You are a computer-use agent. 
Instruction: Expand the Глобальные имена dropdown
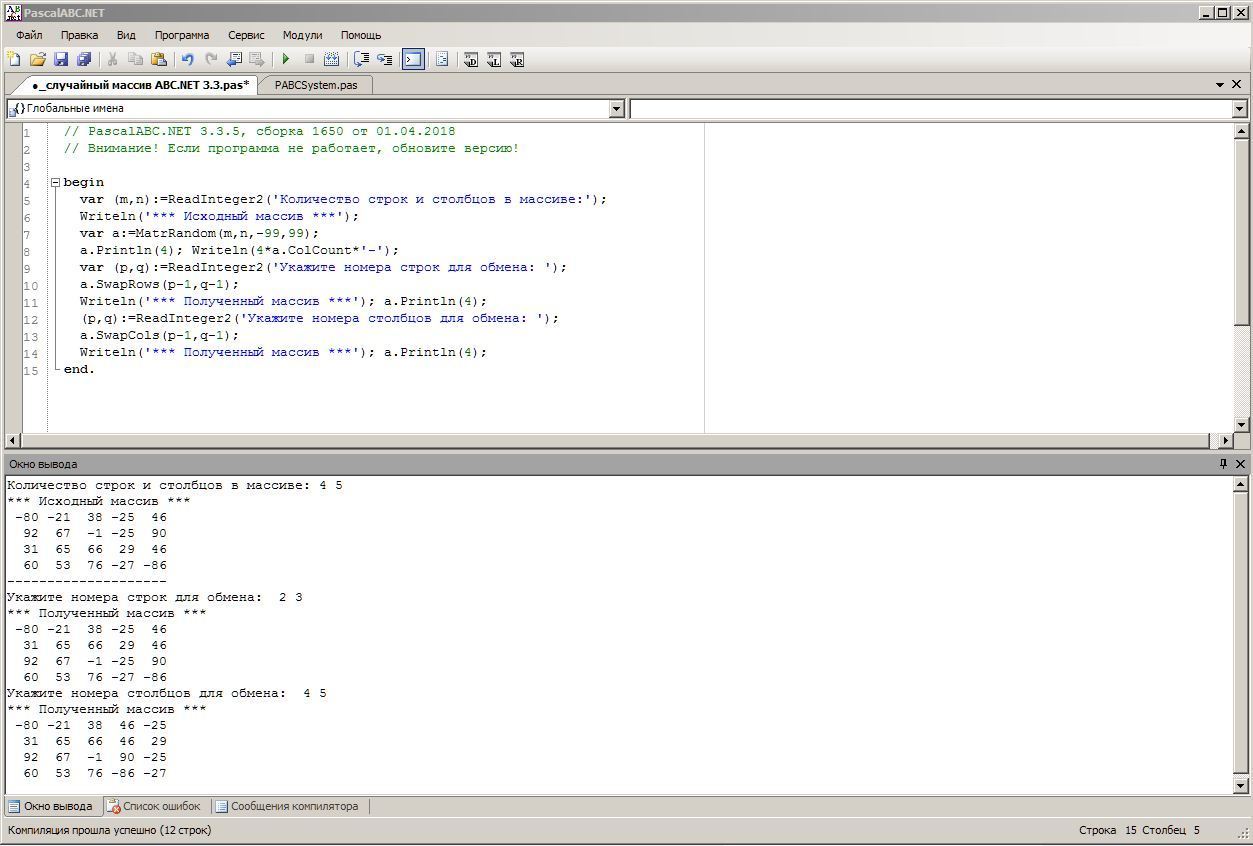[x=616, y=108]
